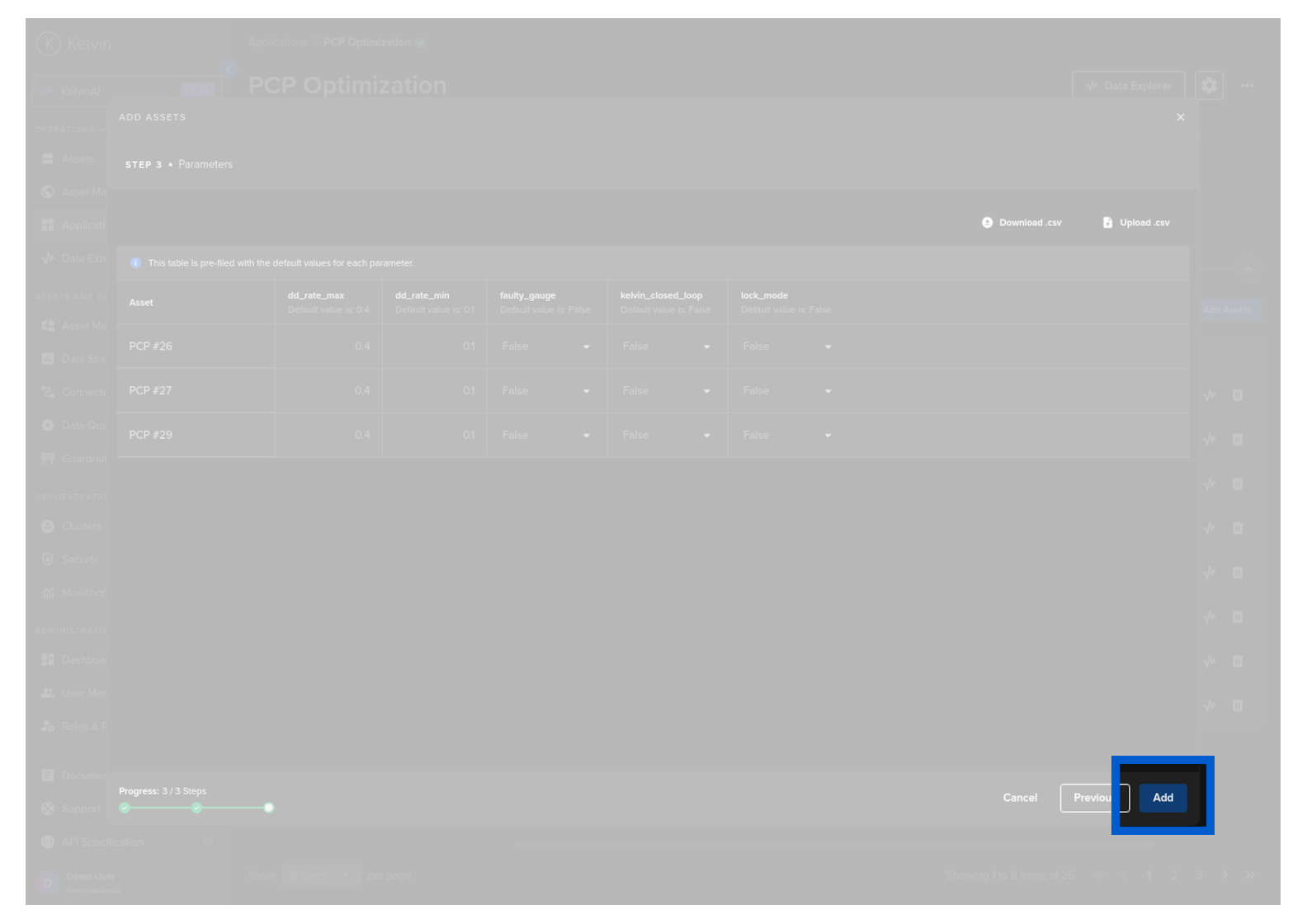Click the info icon in pre-filled notice

tap(136, 263)
